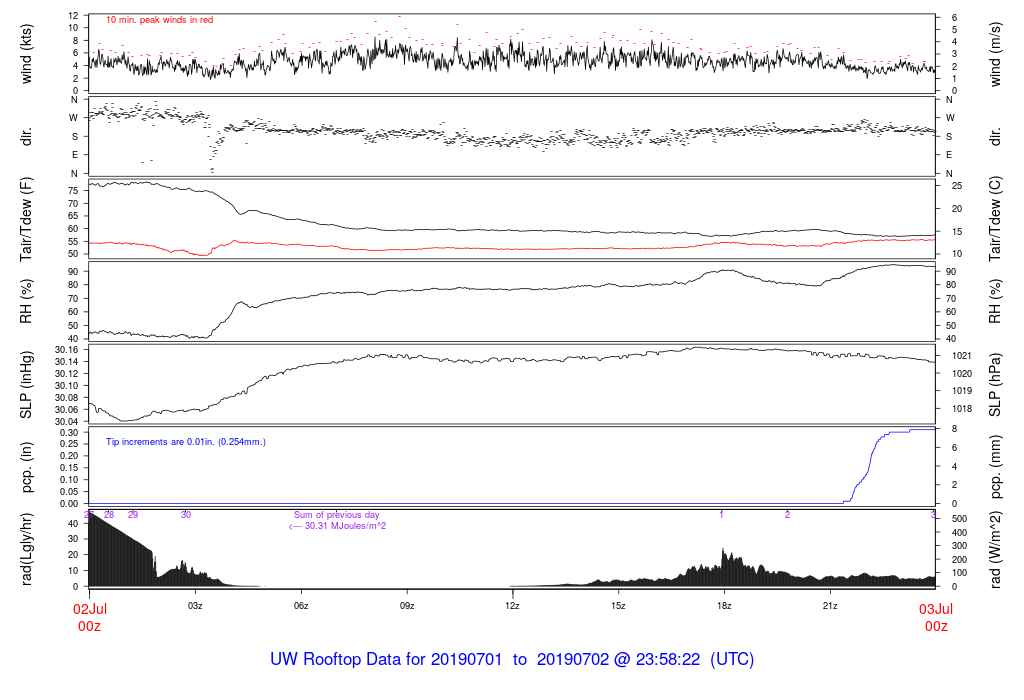Click the 'SLP (inHg)' axis label
Image resolution: width=1024 pixels, height=700 pixels.
coord(26,385)
